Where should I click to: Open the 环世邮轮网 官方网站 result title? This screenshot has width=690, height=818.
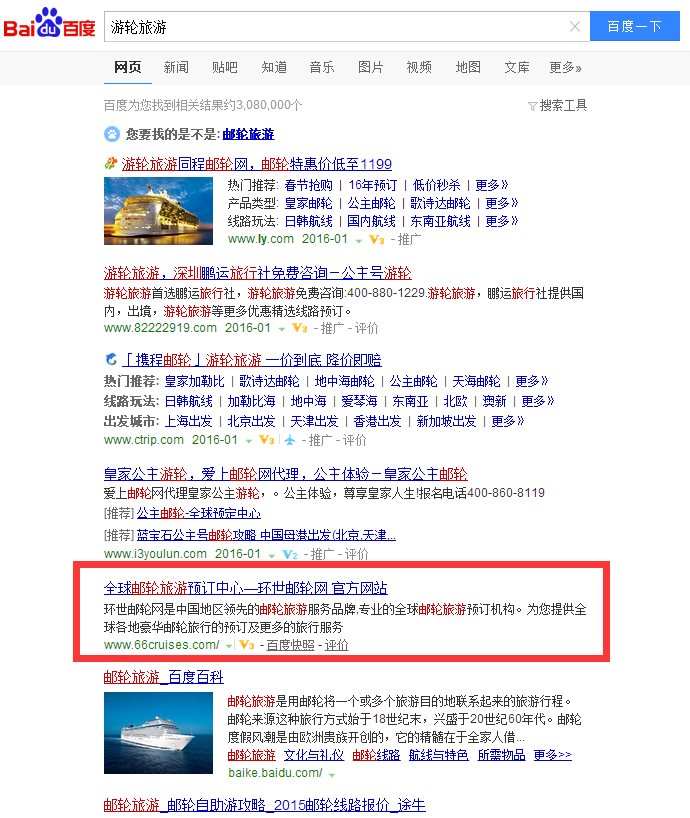pyautogui.click(x=246, y=588)
